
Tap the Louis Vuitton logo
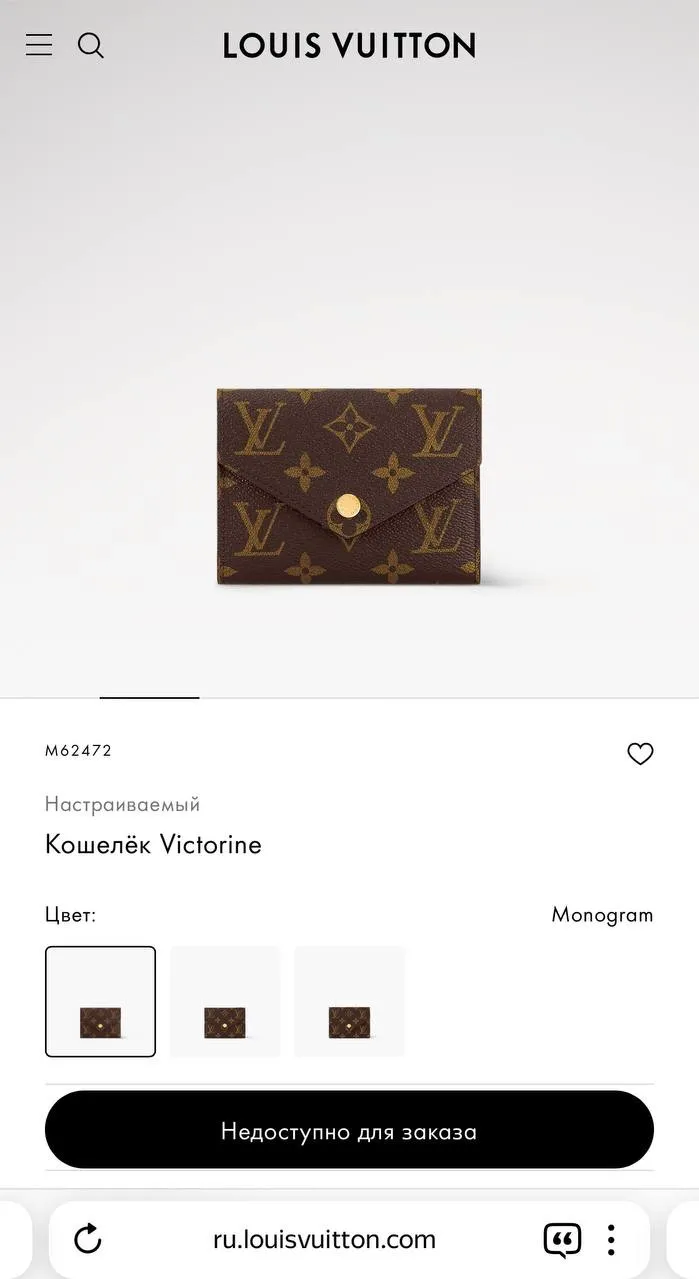click(x=349, y=45)
